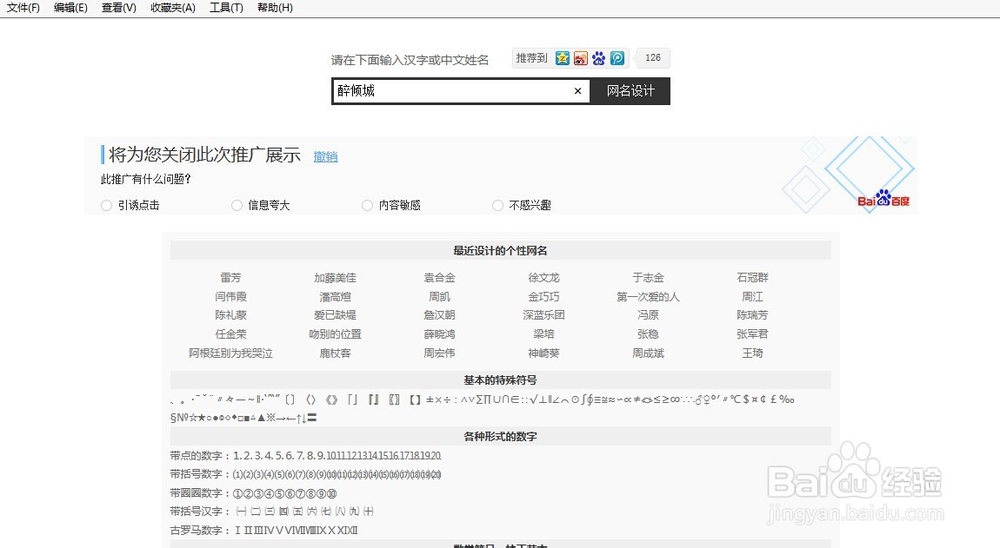
Task: Open the recent name 周江
Action: point(753,297)
